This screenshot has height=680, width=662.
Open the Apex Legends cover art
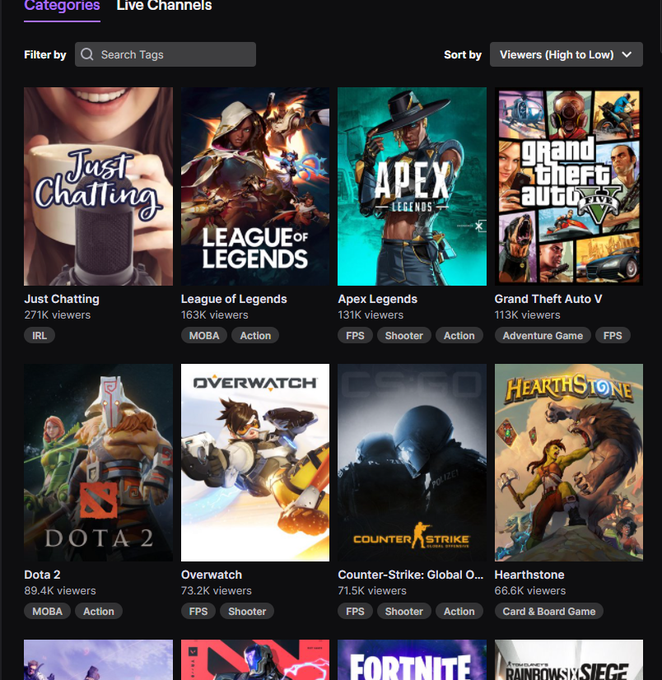412,186
